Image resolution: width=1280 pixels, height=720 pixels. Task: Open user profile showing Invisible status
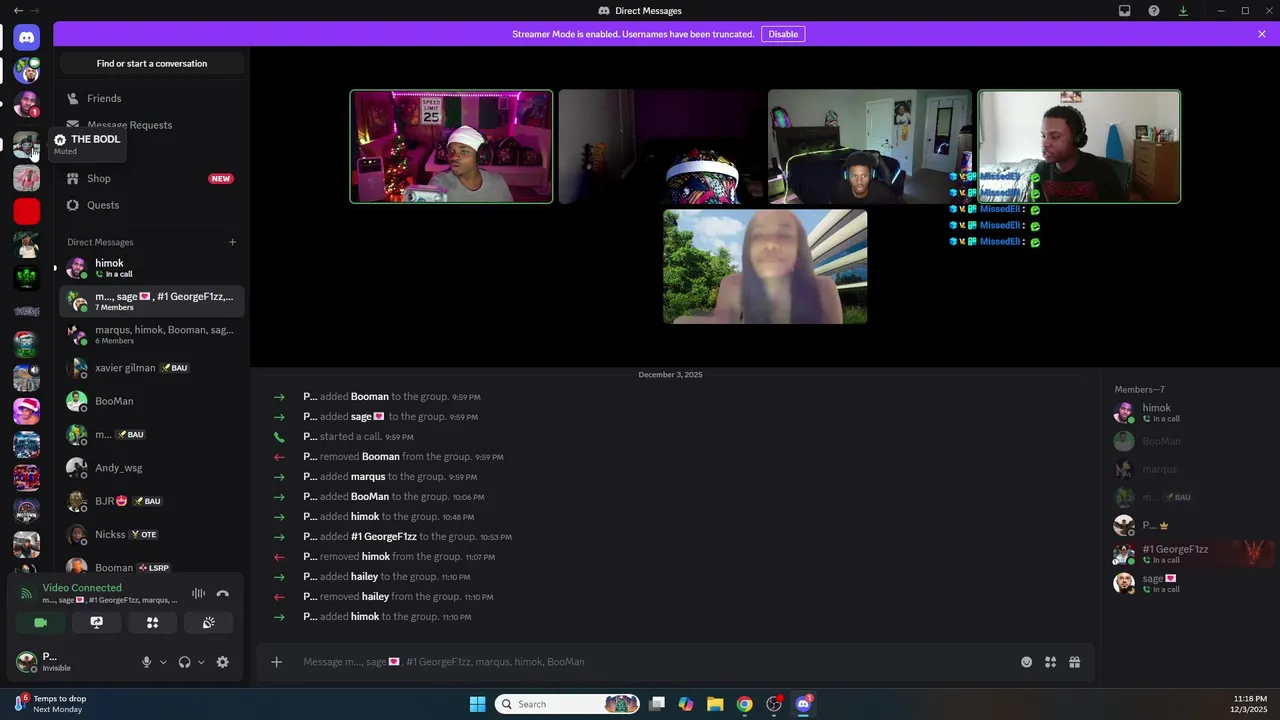click(x=70, y=662)
